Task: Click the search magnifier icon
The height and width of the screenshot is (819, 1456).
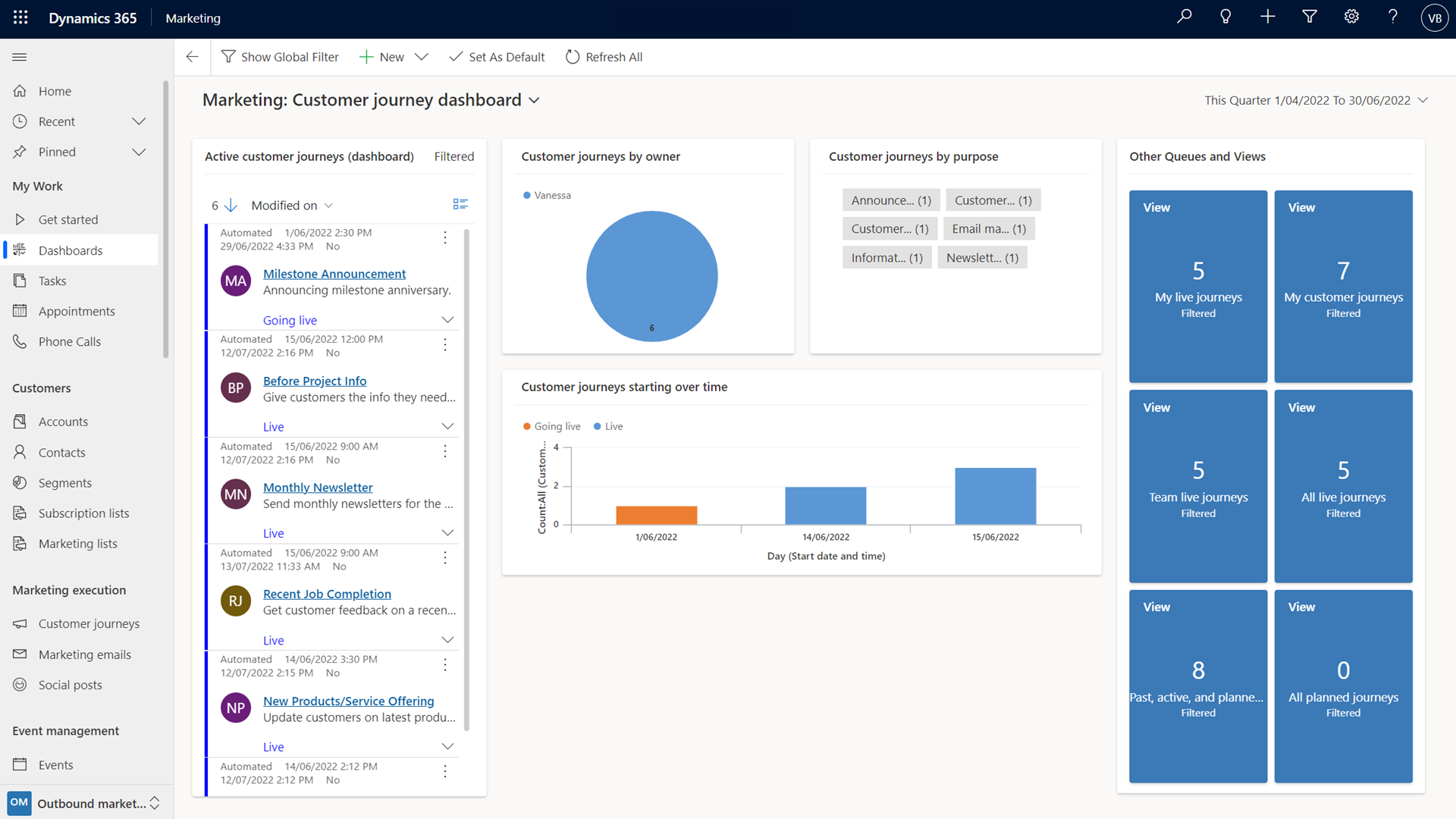Action: coord(1184,17)
